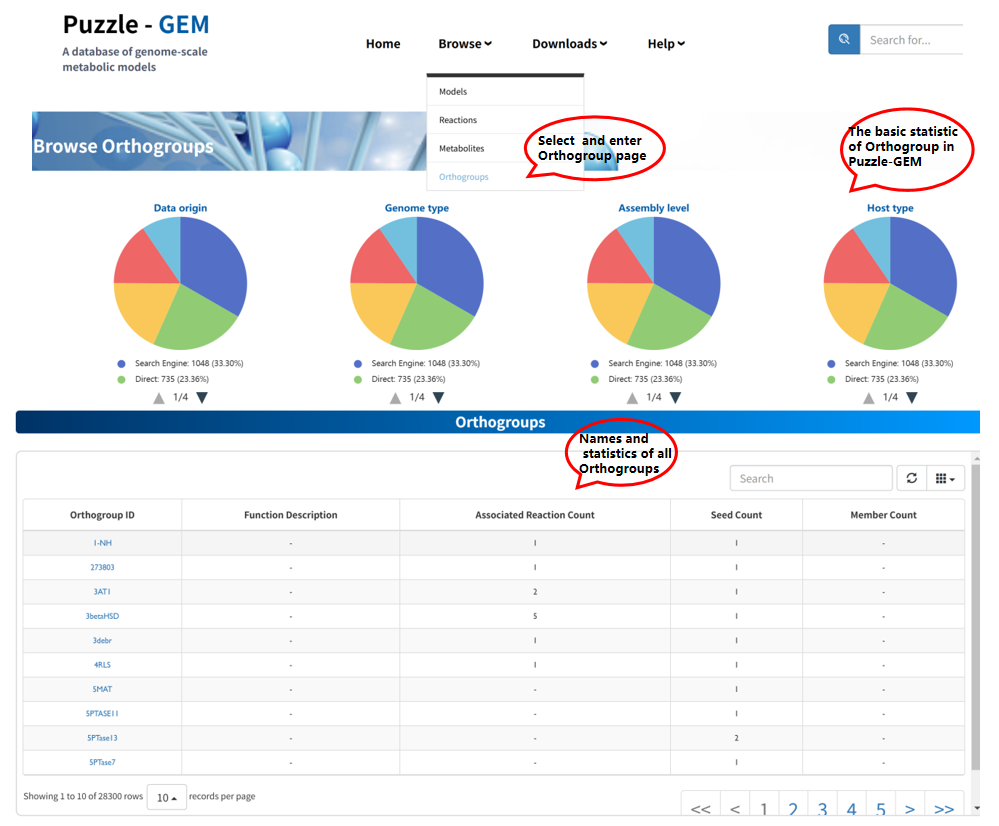Toggle Search Engine legend dot in Data origin
999x826 pixels.
122,364
